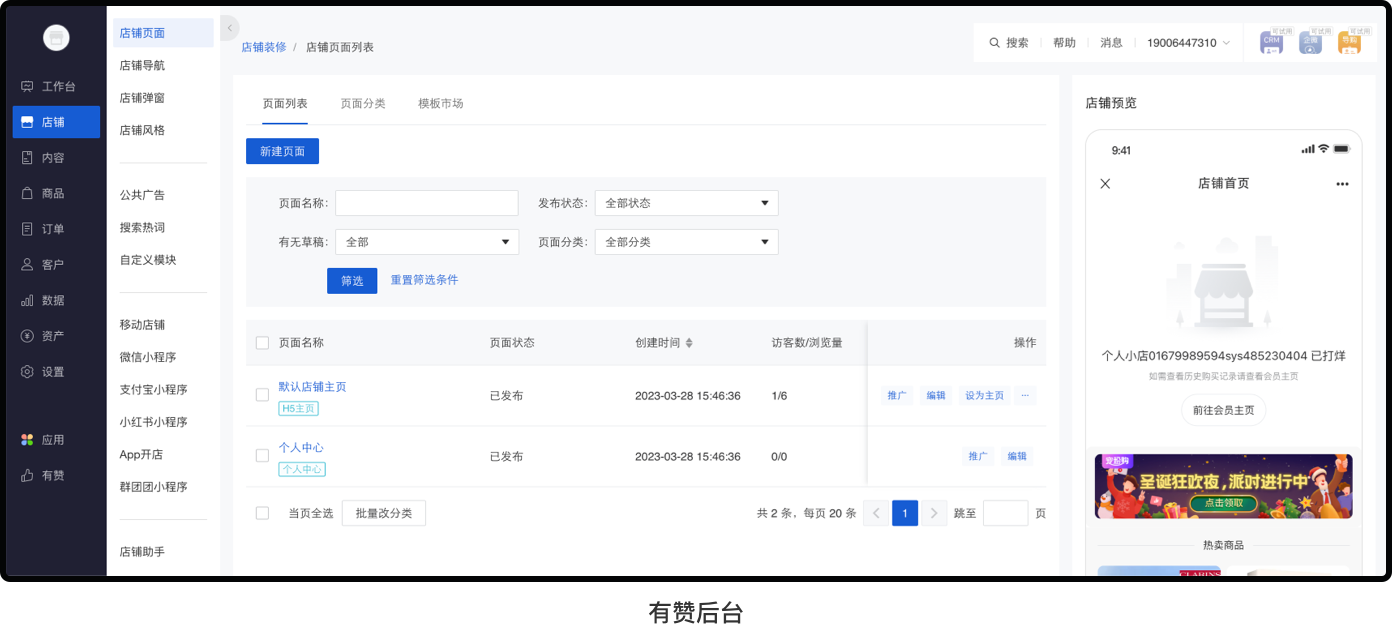The width and height of the screenshot is (1392, 632).
Task: Collapse the secondary menu with arrow button
Action: click(x=230, y=28)
